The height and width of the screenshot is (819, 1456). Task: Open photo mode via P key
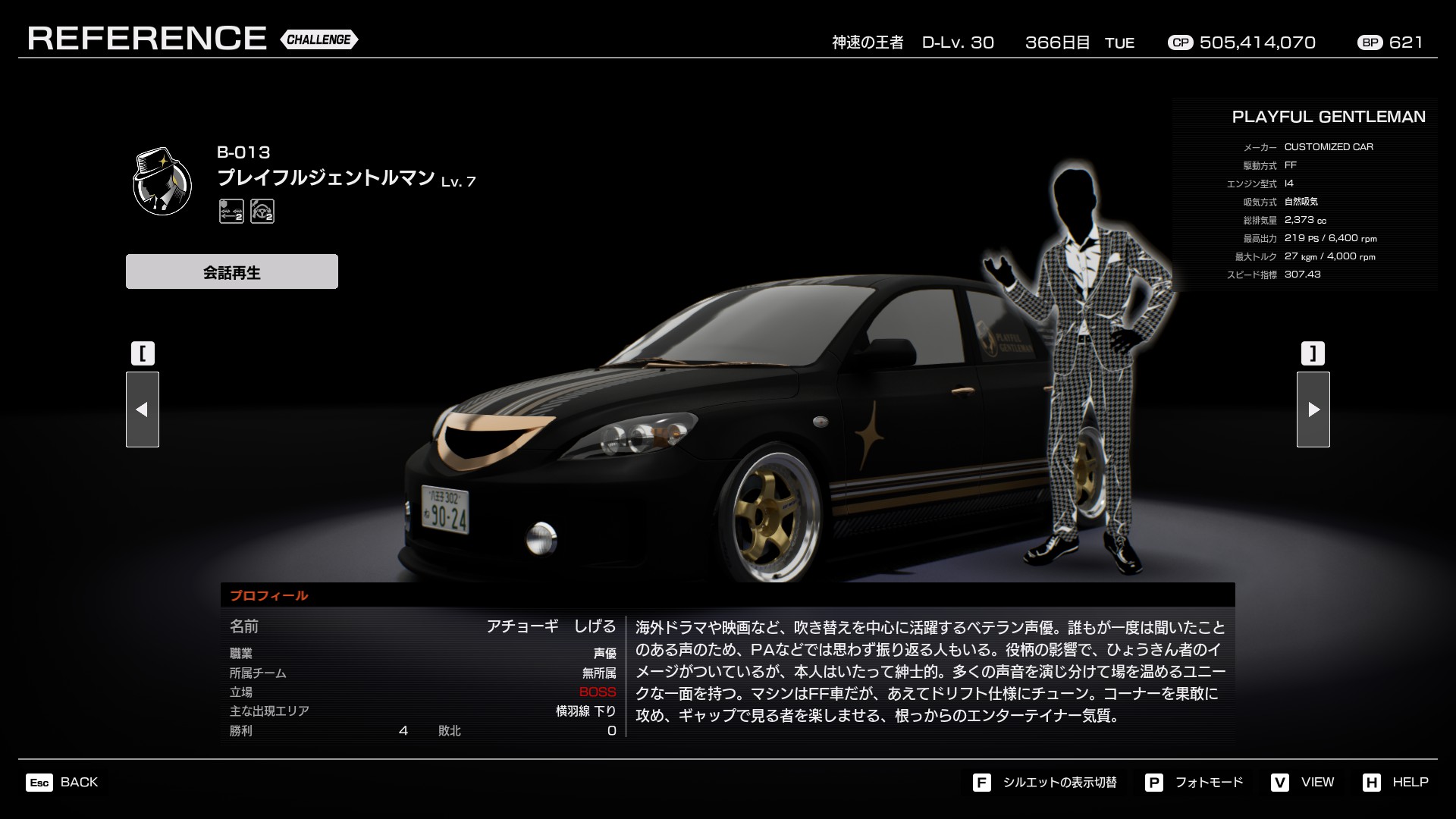tap(1154, 783)
